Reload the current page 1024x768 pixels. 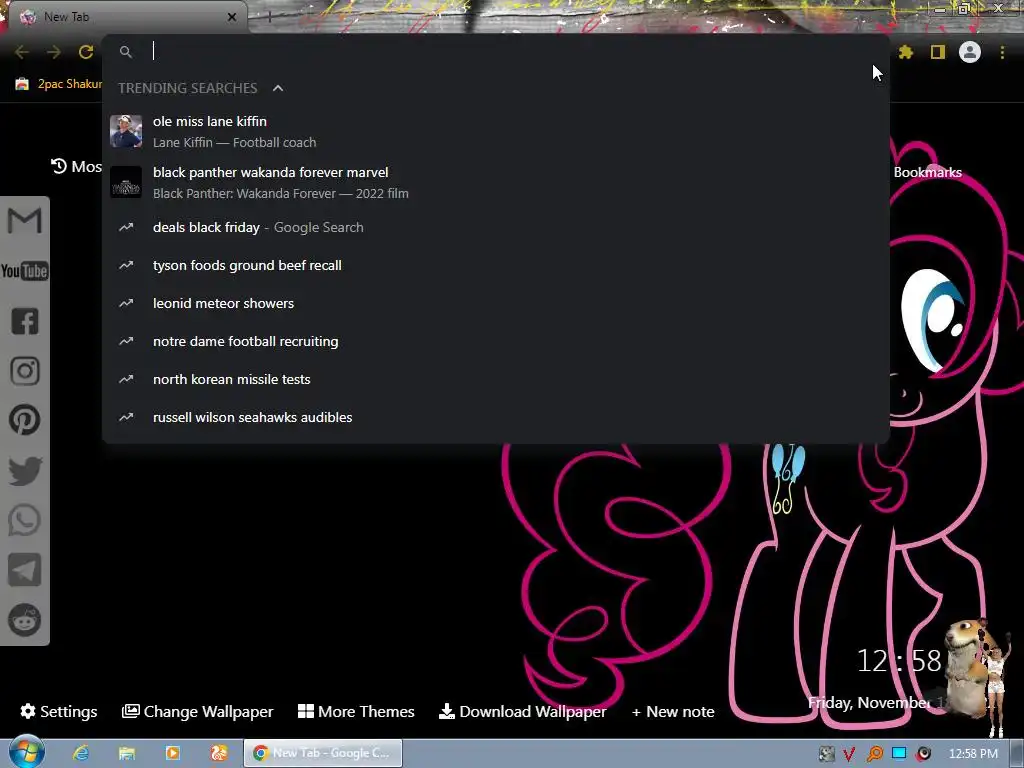click(x=86, y=52)
